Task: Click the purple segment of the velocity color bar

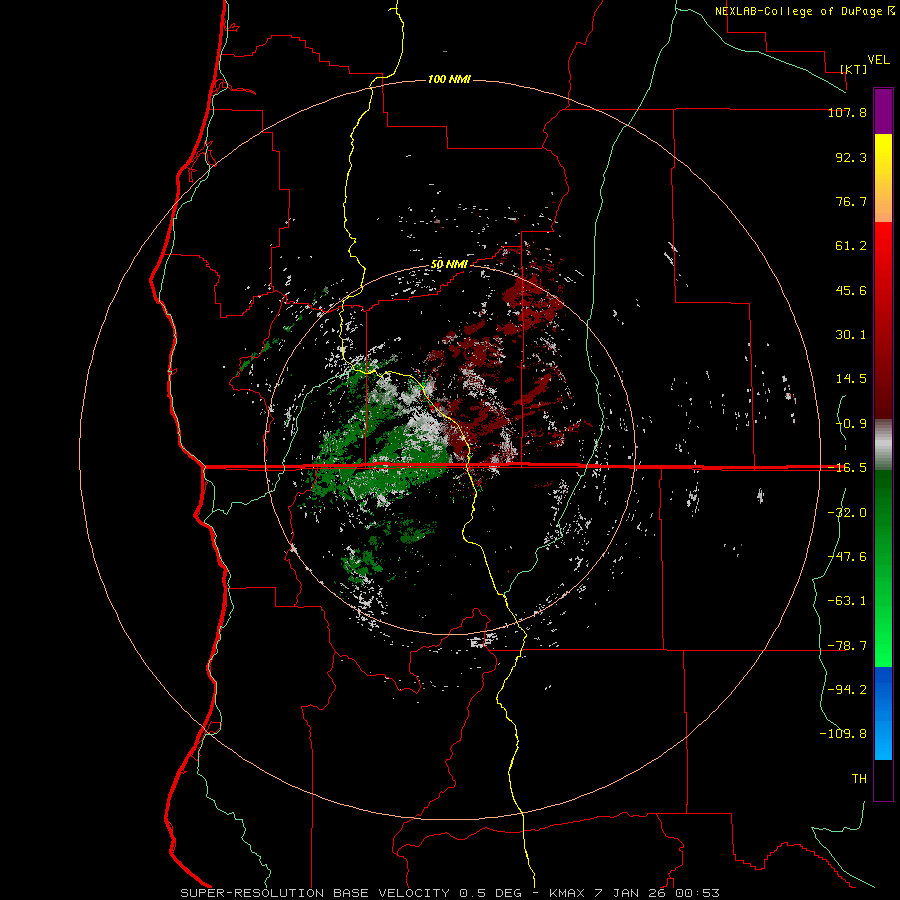Action: point(883,111)
